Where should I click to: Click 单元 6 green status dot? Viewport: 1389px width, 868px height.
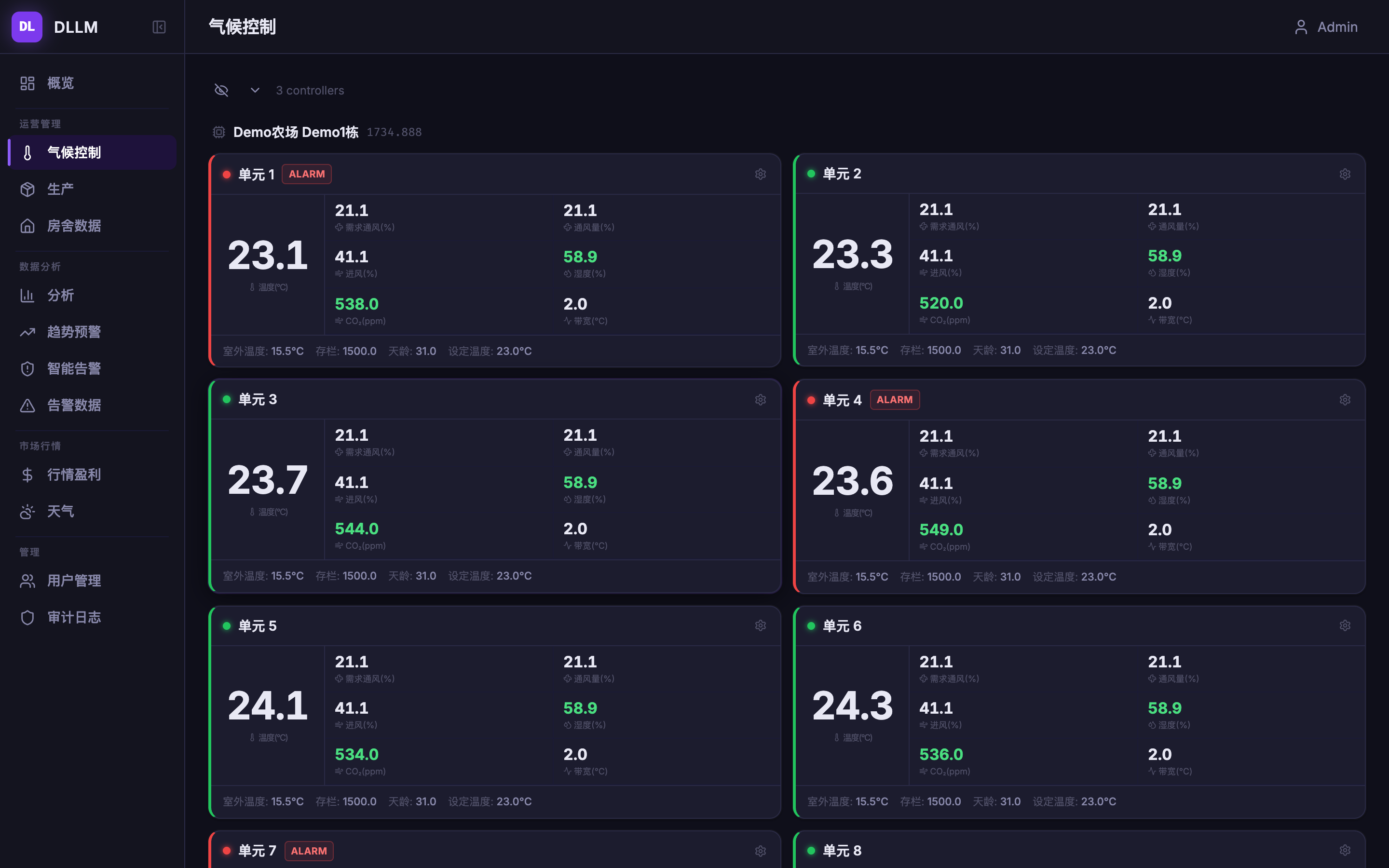(811, 626)
